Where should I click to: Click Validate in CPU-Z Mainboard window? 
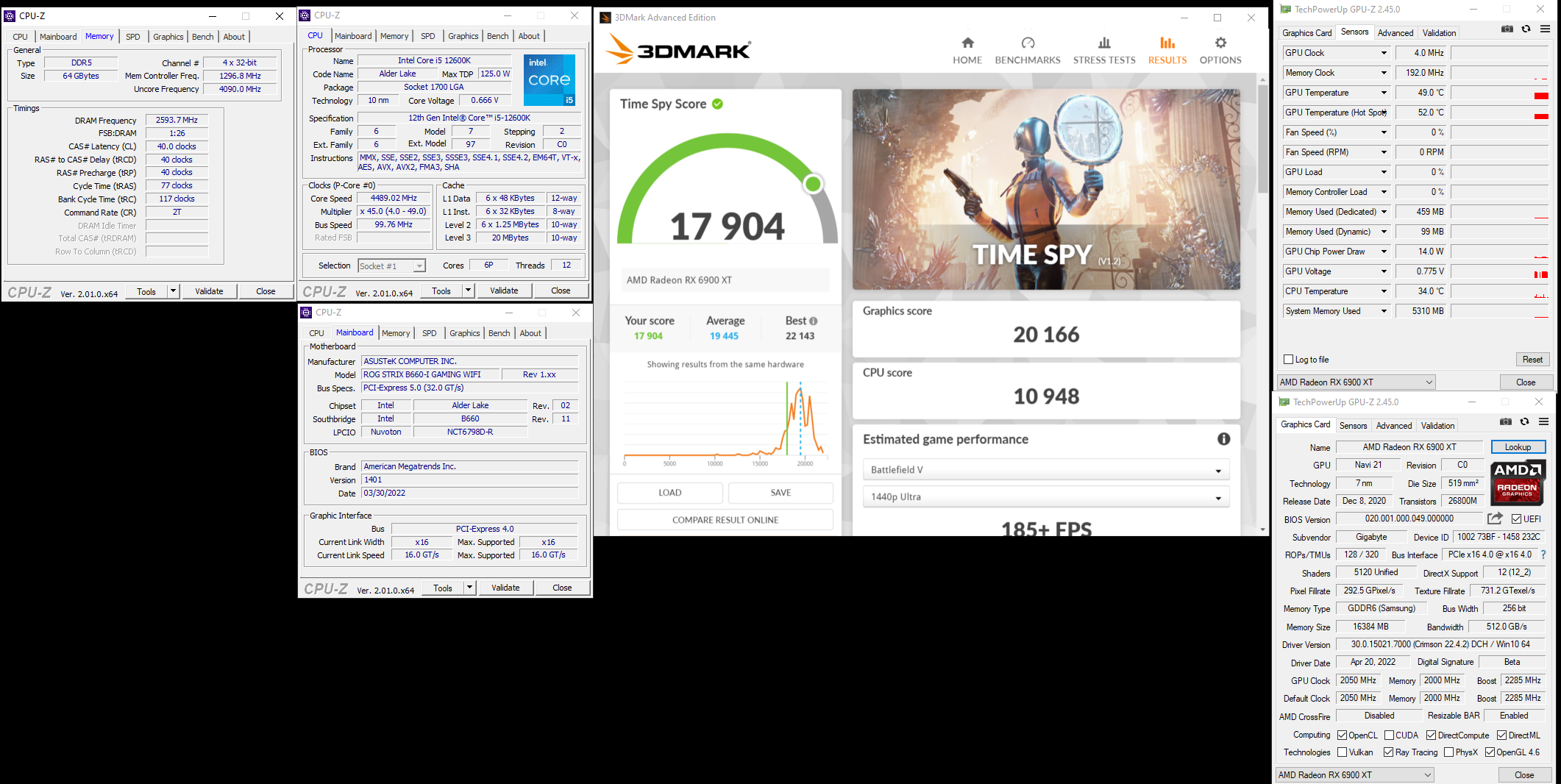pyautogui.click(x=506, y=588)
